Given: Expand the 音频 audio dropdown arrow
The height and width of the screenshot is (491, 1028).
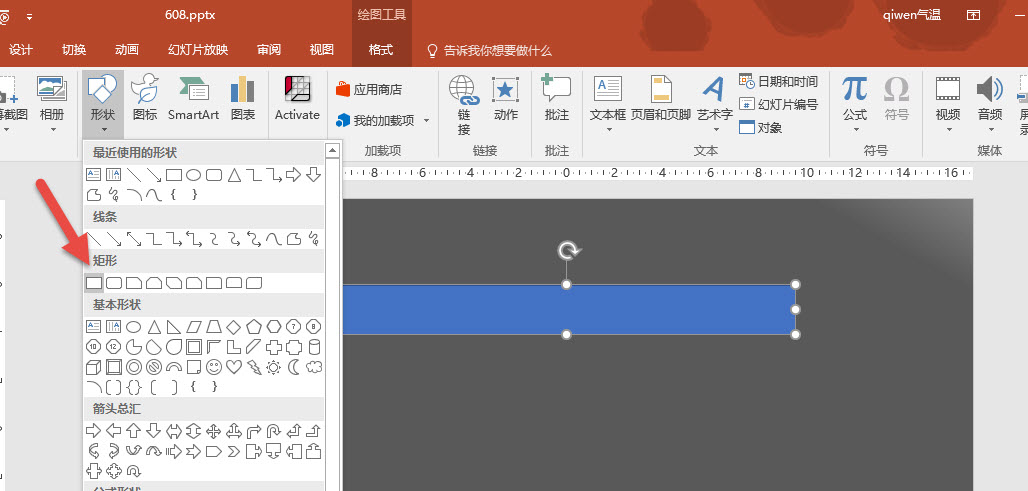Looking at the screenshot, I should pyautogui.click(x=990, y=130).
